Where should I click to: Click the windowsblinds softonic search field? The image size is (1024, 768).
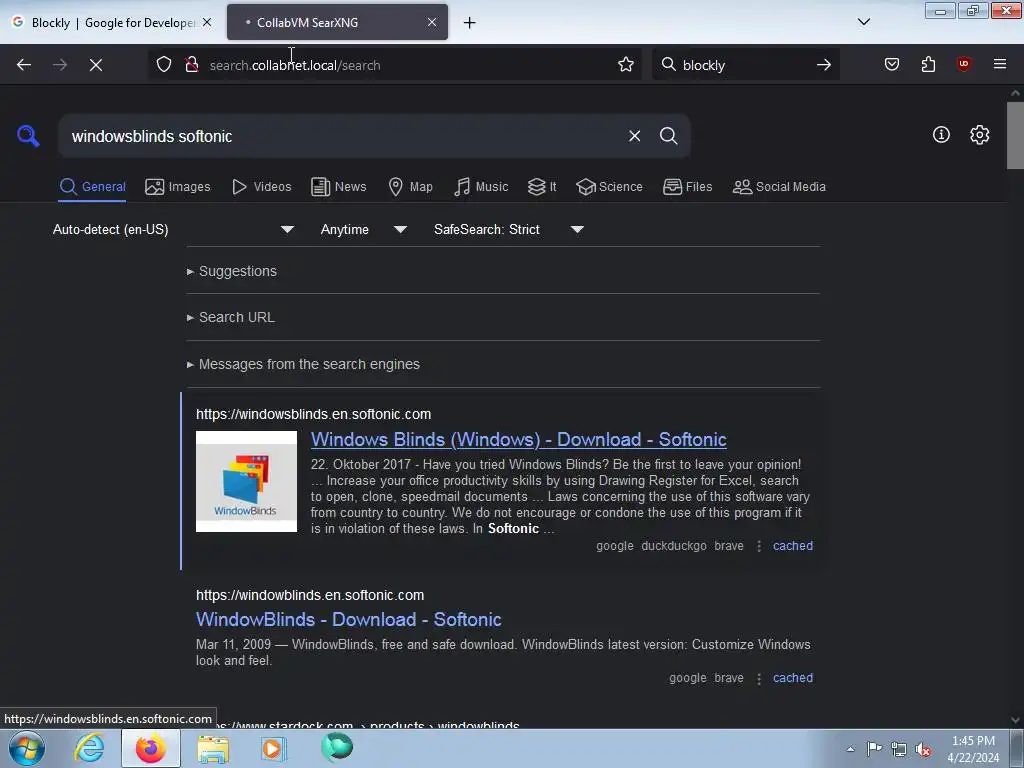343,136
